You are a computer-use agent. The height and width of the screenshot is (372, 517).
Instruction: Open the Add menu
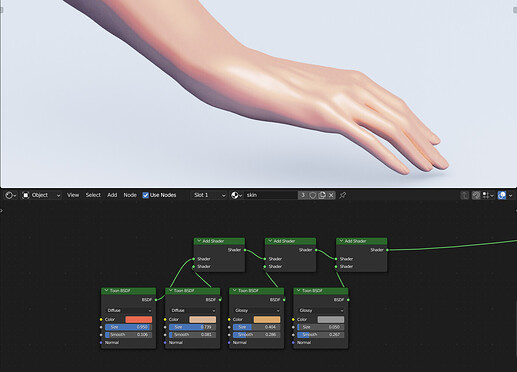(112, 195)
